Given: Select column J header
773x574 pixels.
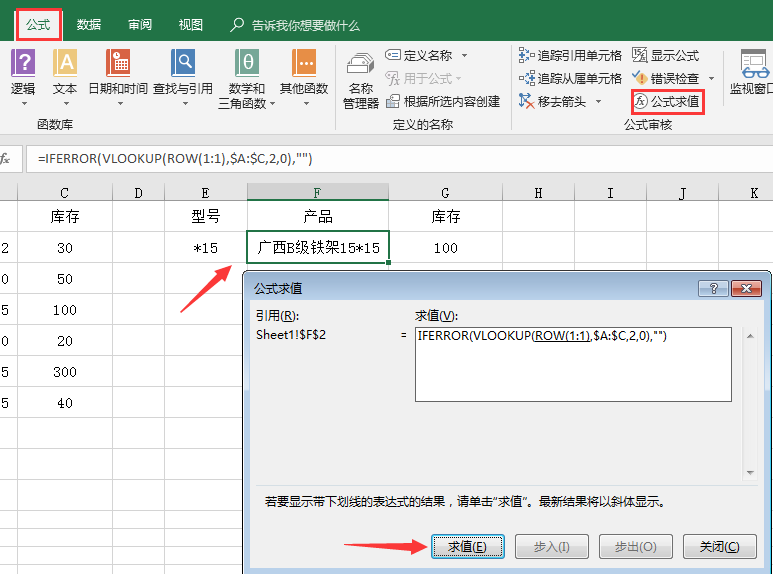Looking at the screenshot, I should (682, 192).
